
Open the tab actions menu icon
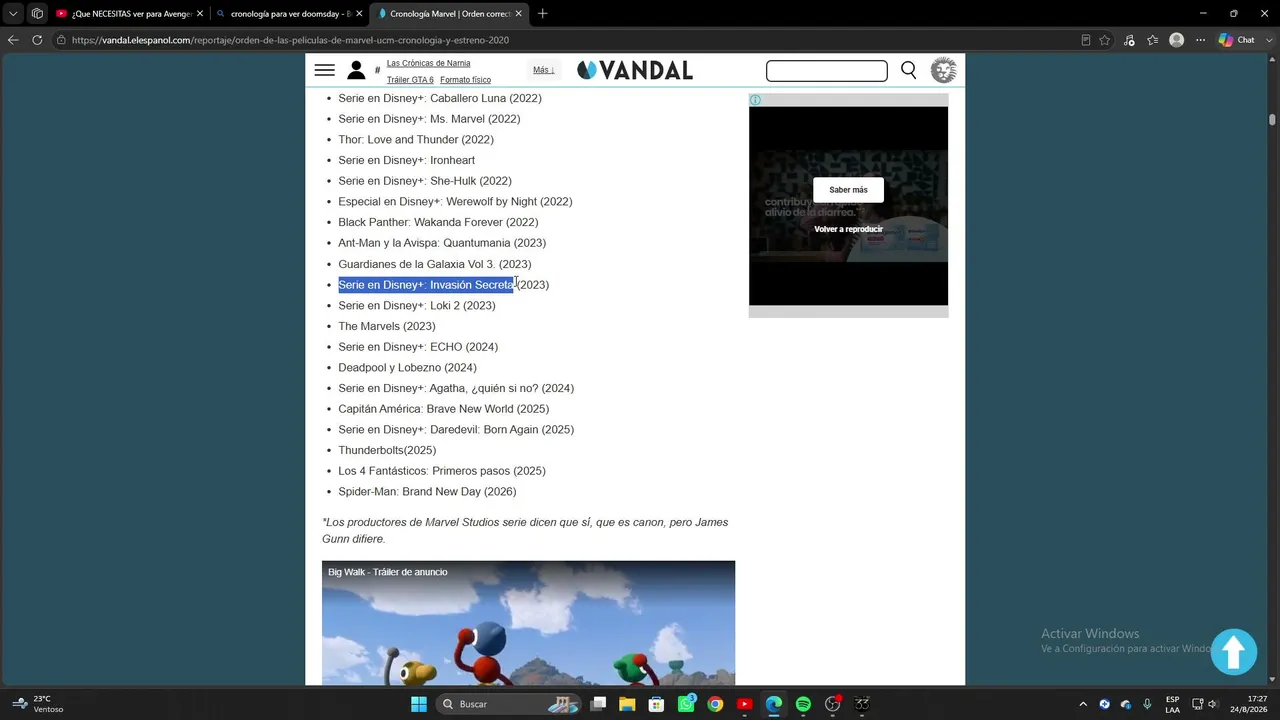[37, 14]
